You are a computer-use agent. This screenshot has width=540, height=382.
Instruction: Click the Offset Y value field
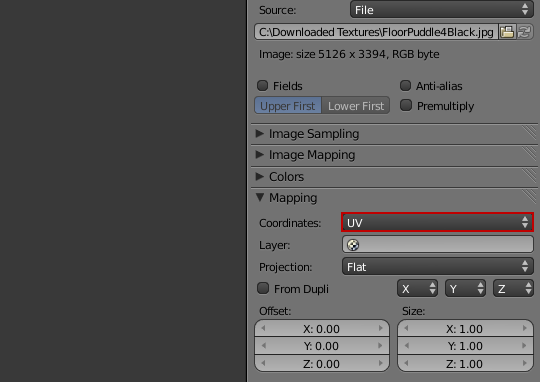322,346
